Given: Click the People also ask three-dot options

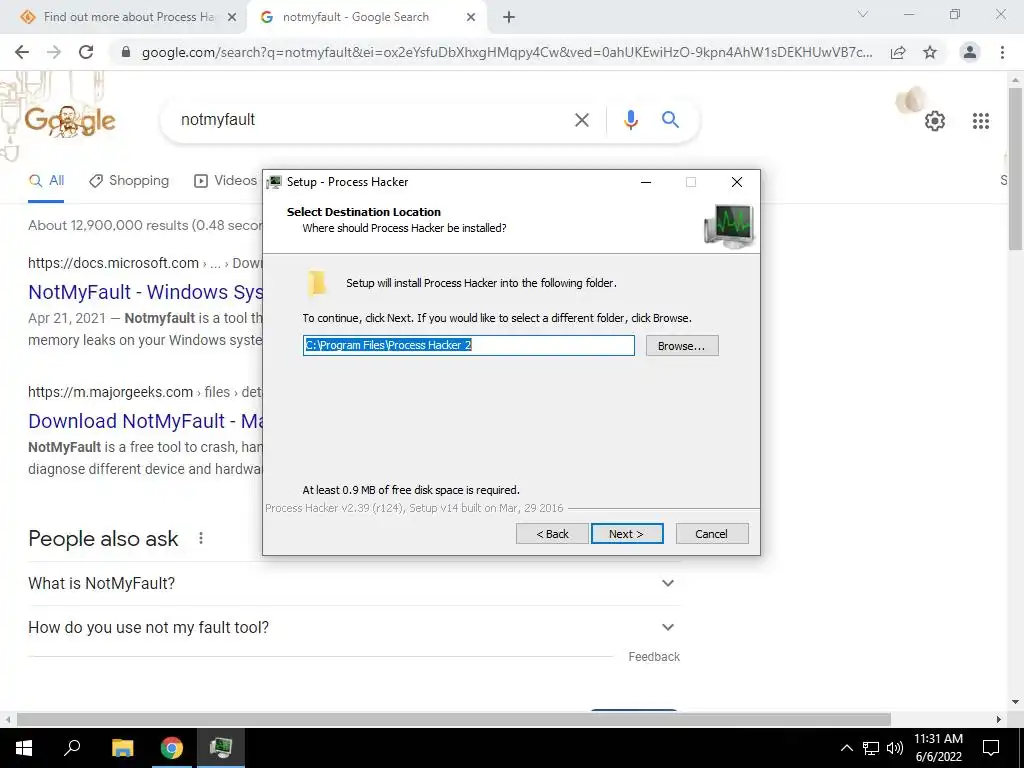Looking at the screenshot, I should 201,538.
